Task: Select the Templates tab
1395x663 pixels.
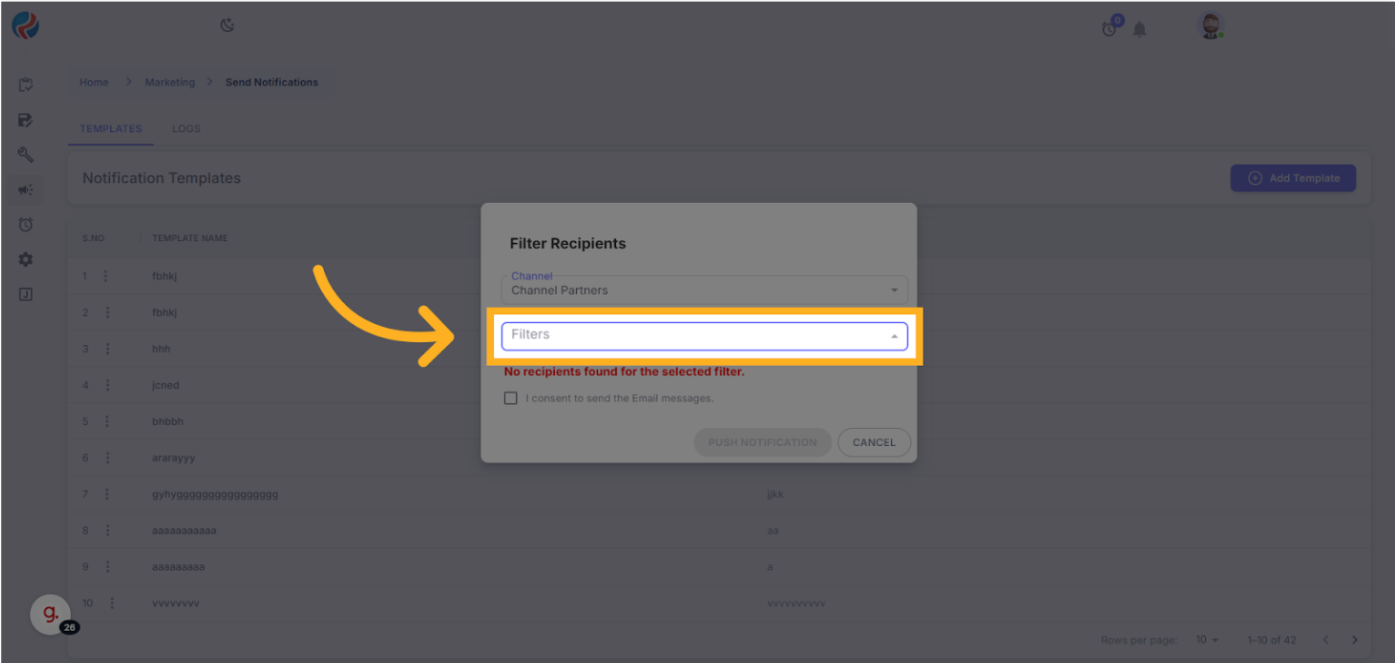Action: pyautogui.click(x=111, y=129)
